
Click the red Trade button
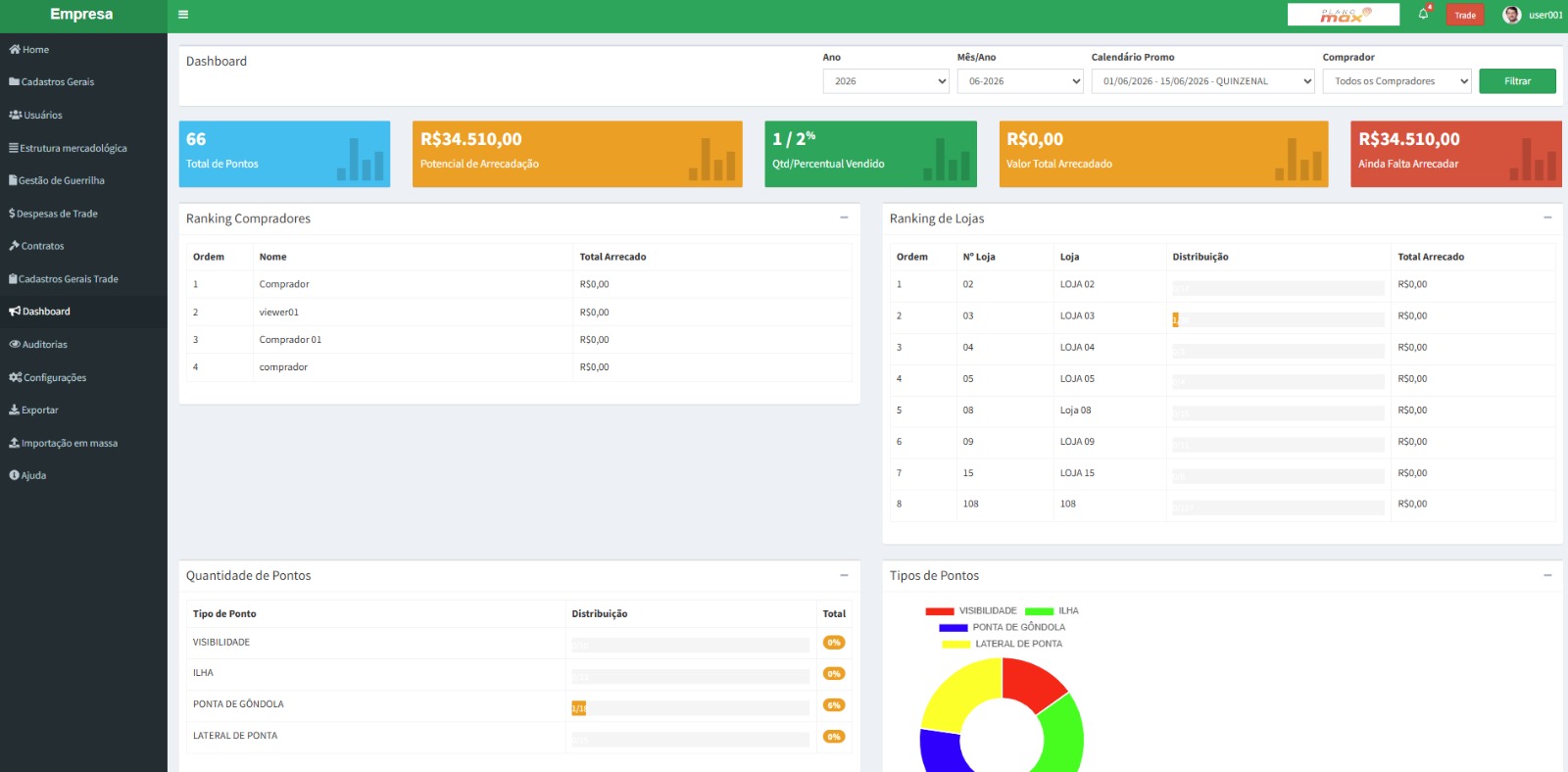[x=1465, y=15]
